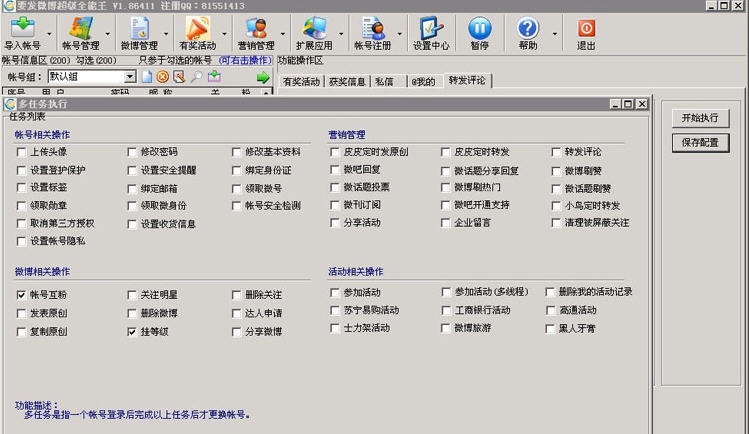
Task: Switch to the @我的 tab
Action: pos(424,82)
